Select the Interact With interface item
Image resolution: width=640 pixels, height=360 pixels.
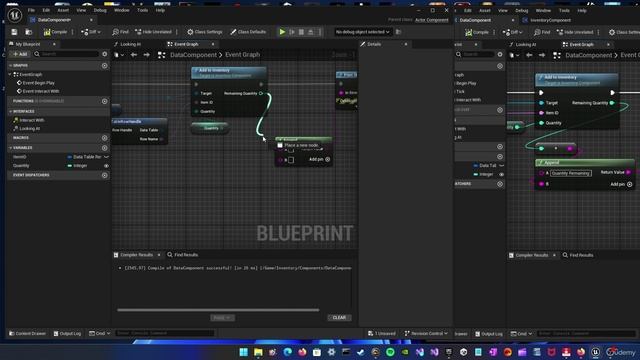[x=31, y=120]
